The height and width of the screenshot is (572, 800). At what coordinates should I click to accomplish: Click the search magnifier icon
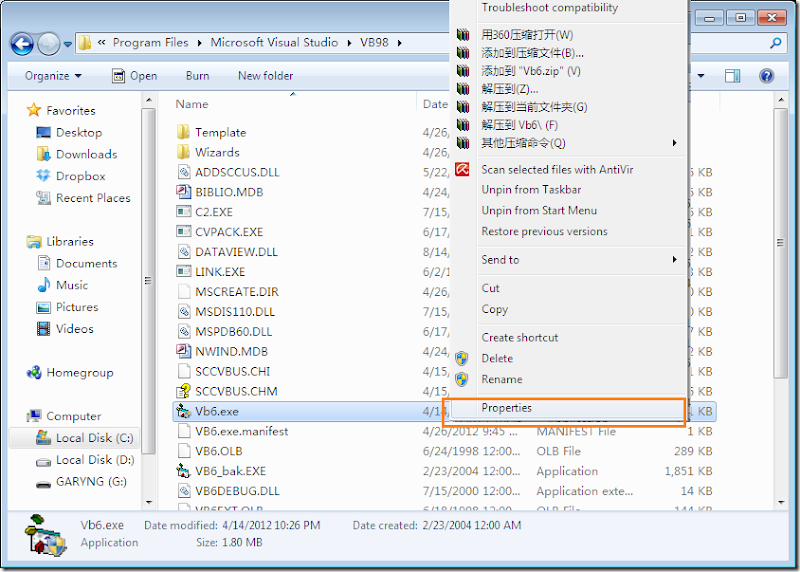pos(776,43)
